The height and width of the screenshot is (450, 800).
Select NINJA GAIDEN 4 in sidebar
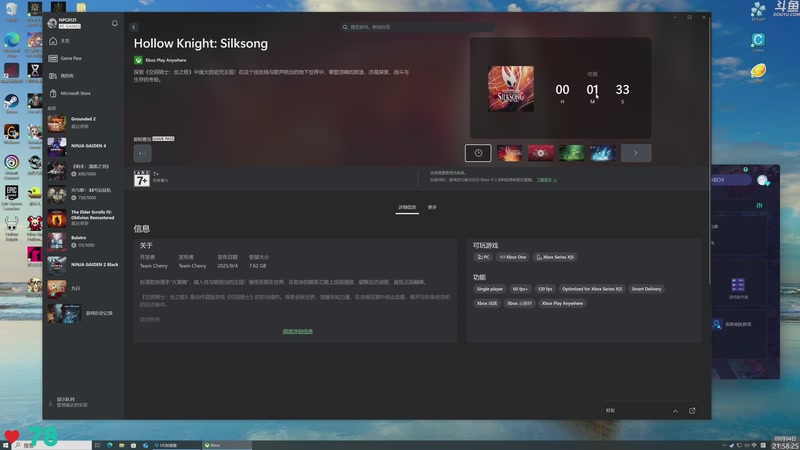click(x=83, y=146)
